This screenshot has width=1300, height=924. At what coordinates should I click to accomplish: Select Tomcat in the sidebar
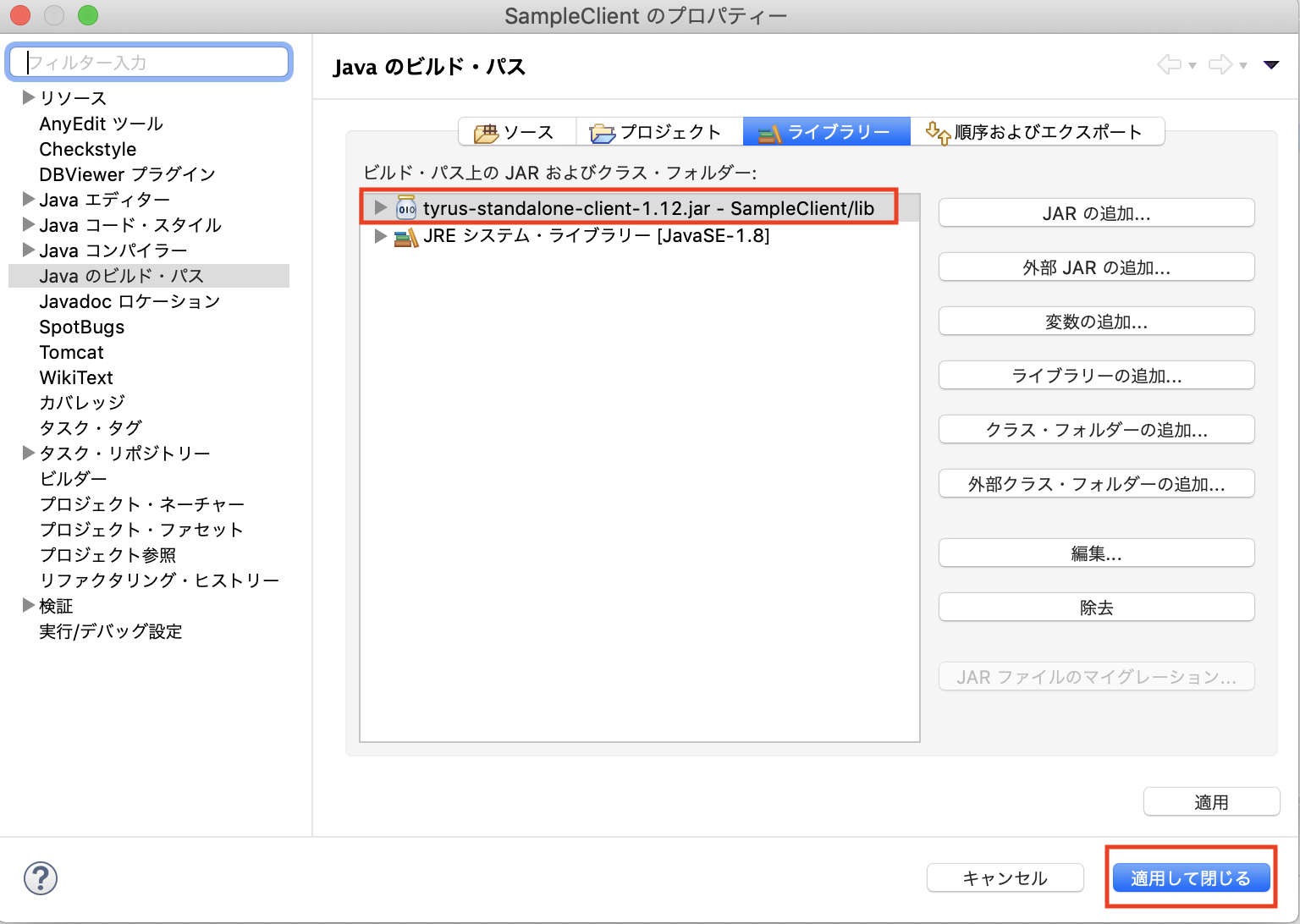click(71, 352)
